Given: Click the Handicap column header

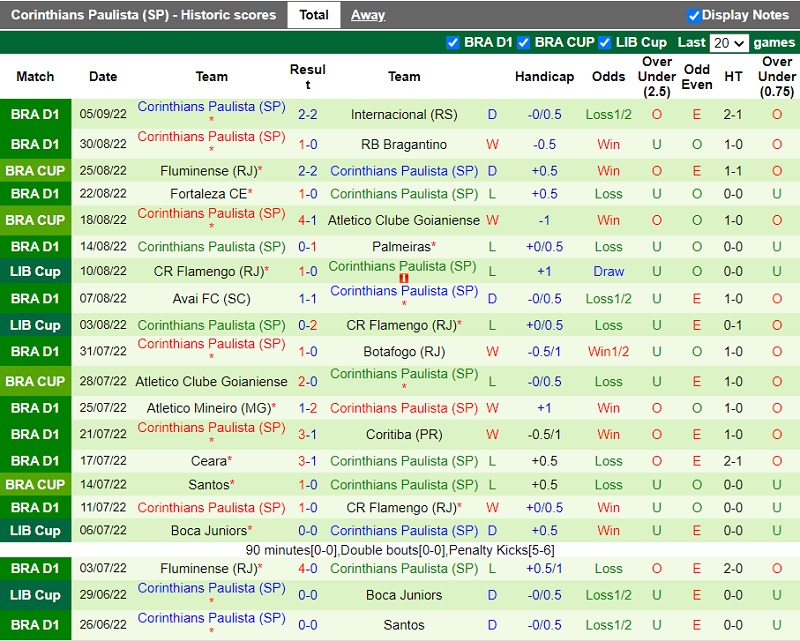Looking at the screenshot, I should (544, 77).
